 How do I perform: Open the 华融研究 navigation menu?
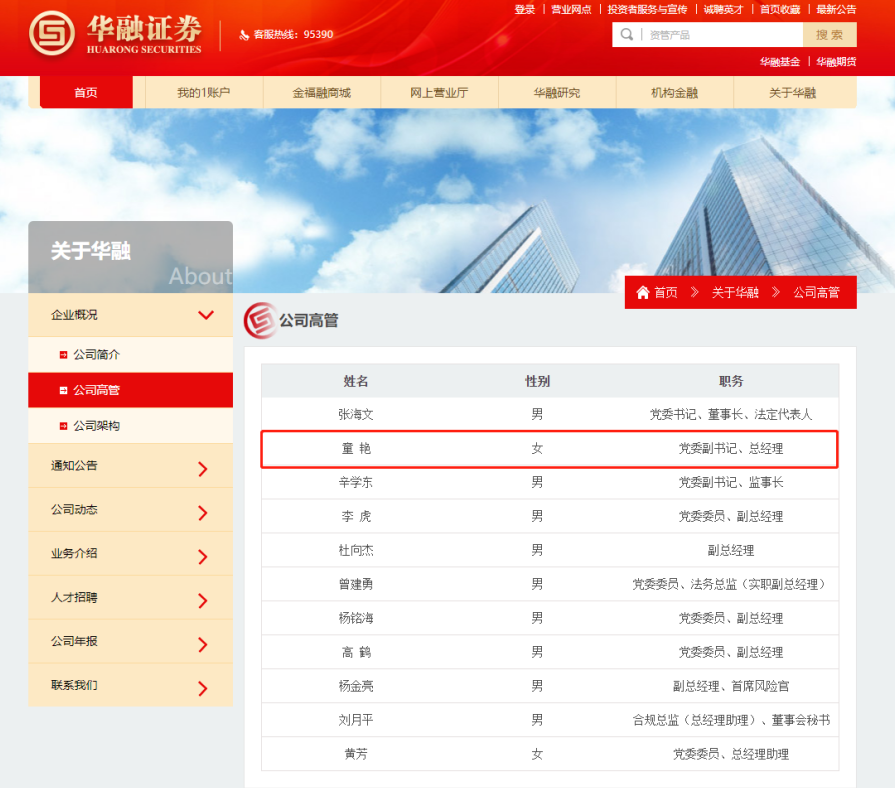pos(556,93)
